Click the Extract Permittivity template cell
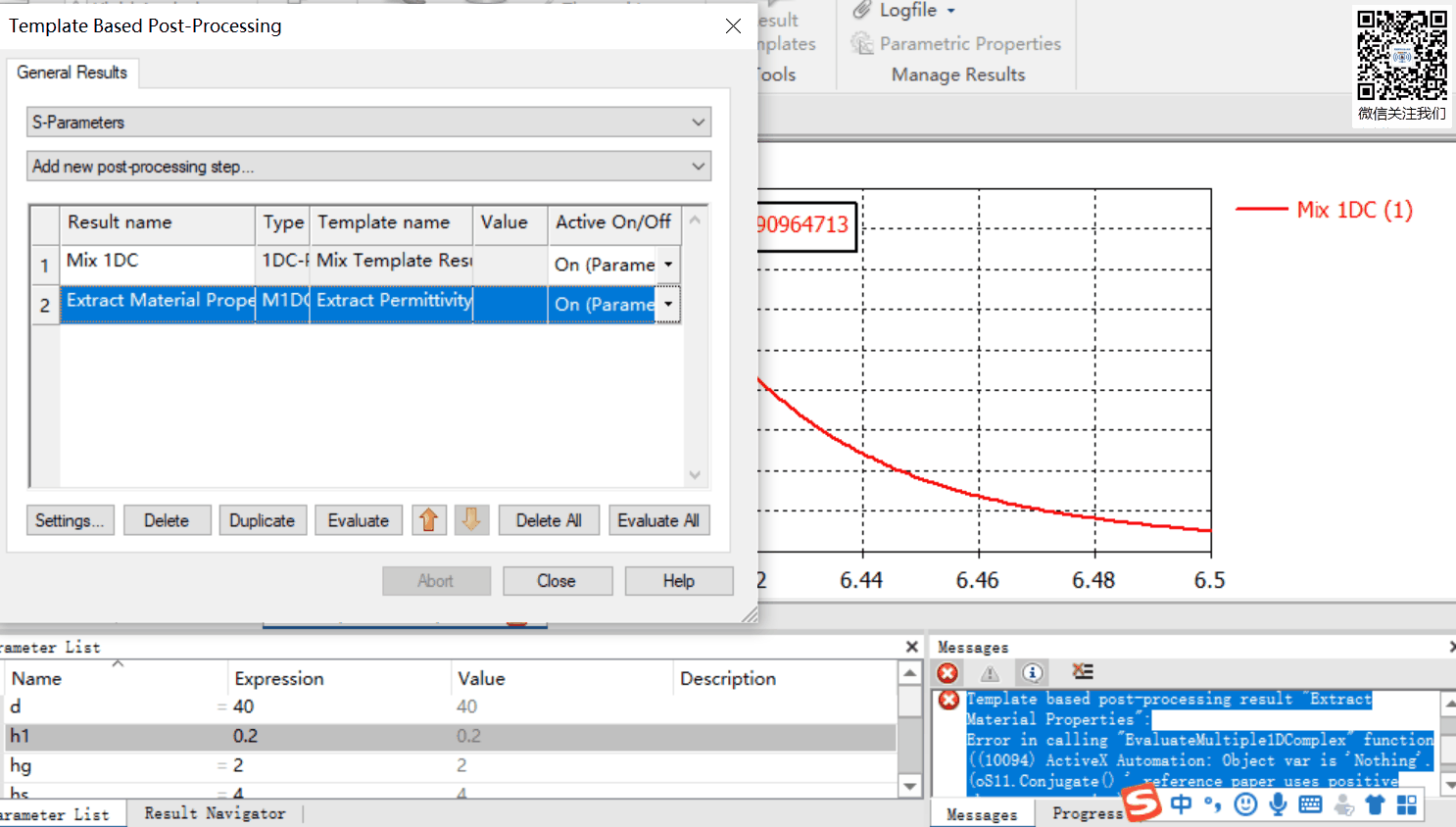Viewport: 1456px width, 827px height. point(392,304)
